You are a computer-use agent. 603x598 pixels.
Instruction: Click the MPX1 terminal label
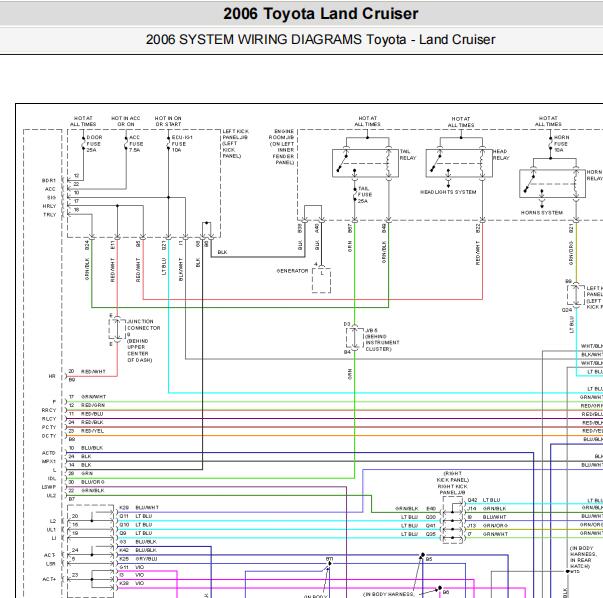49,461
